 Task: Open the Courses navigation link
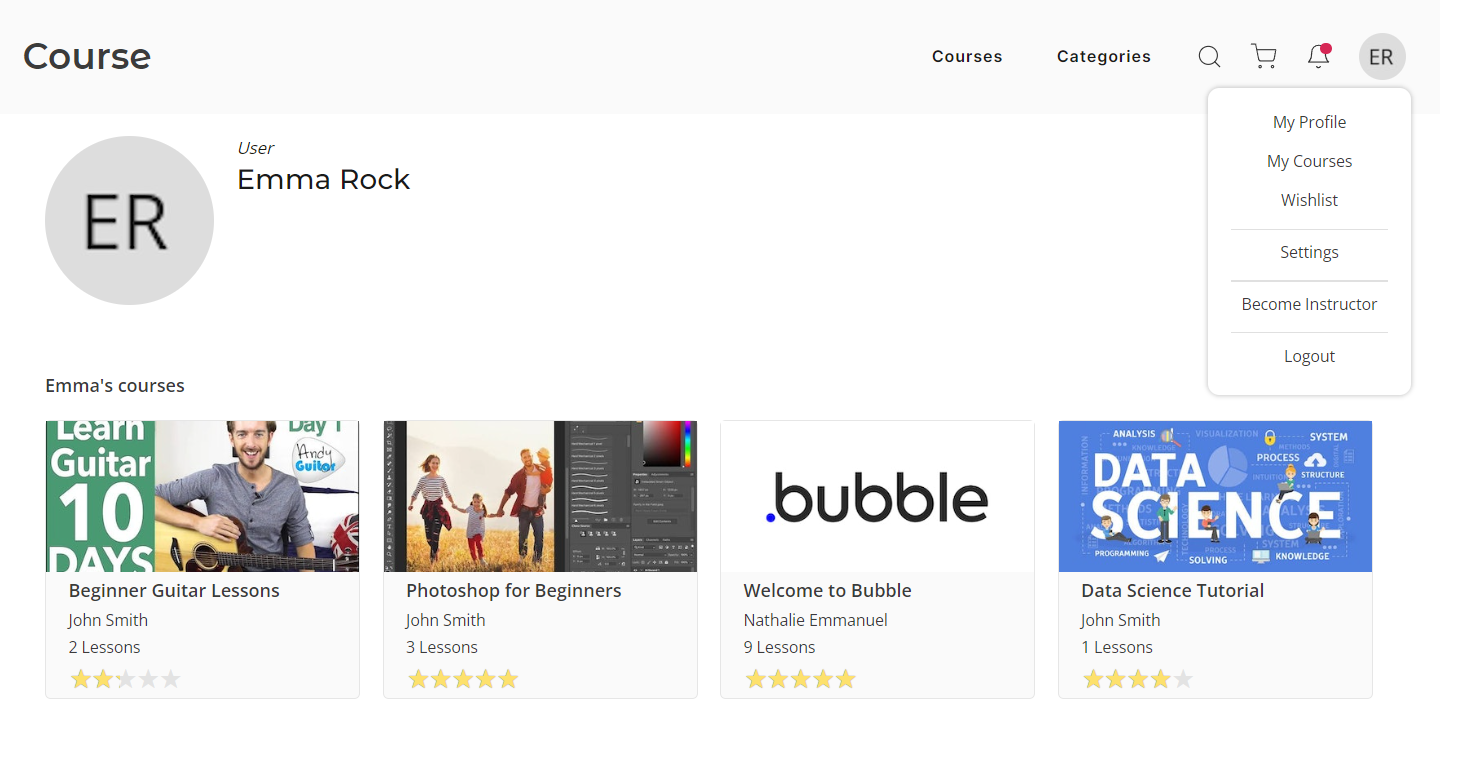pos(967,57)
